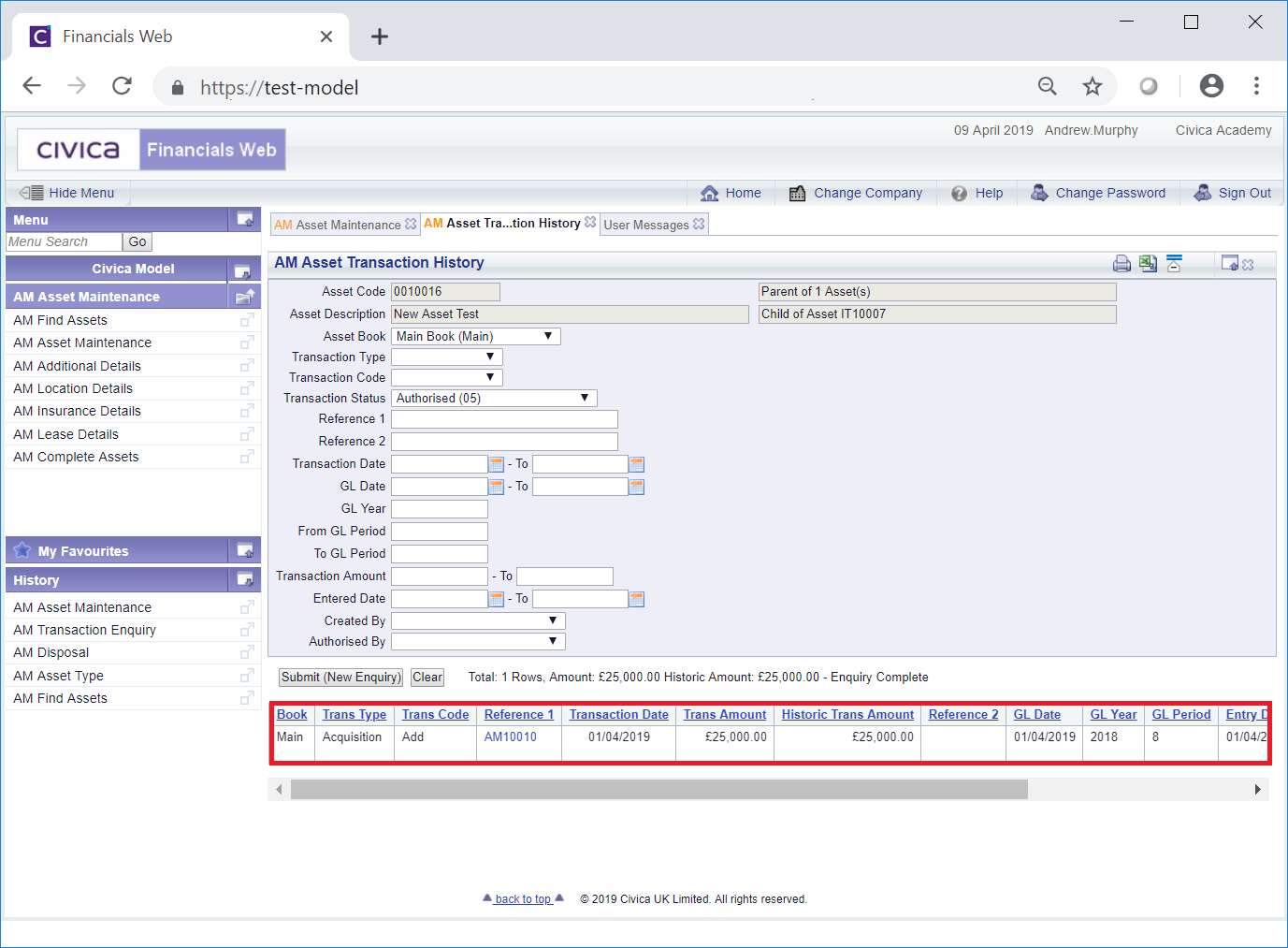Close the Asset Transaction History panel

(1248, 265)
